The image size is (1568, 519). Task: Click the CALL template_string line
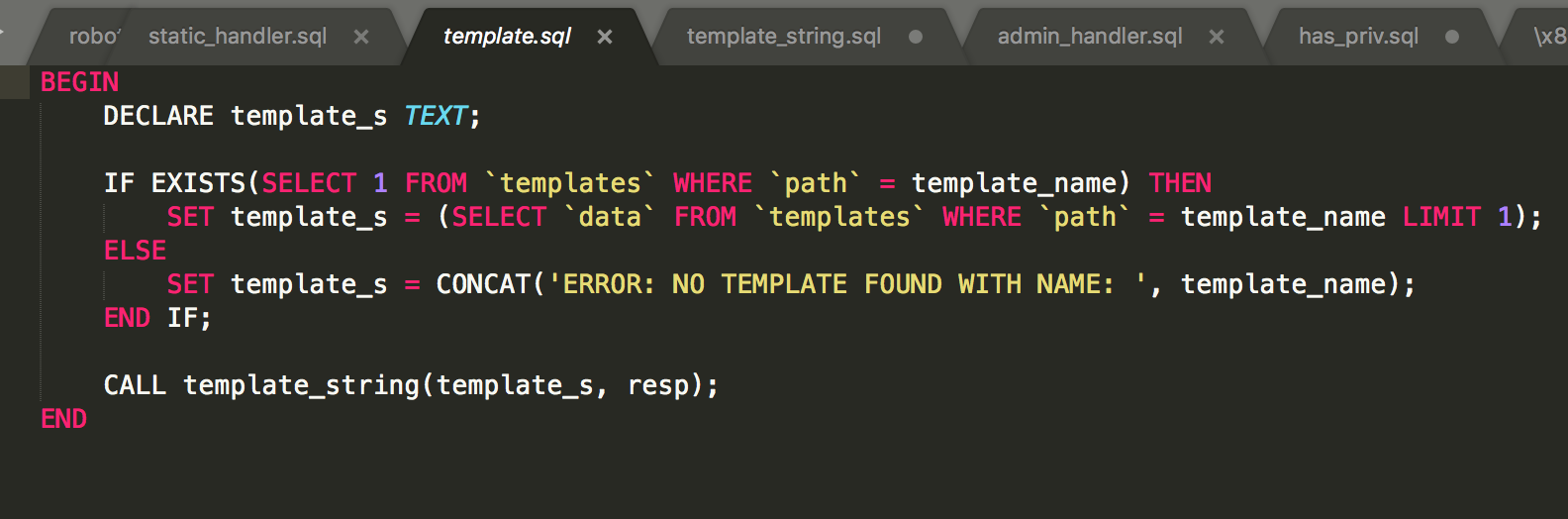coord(411,385)
